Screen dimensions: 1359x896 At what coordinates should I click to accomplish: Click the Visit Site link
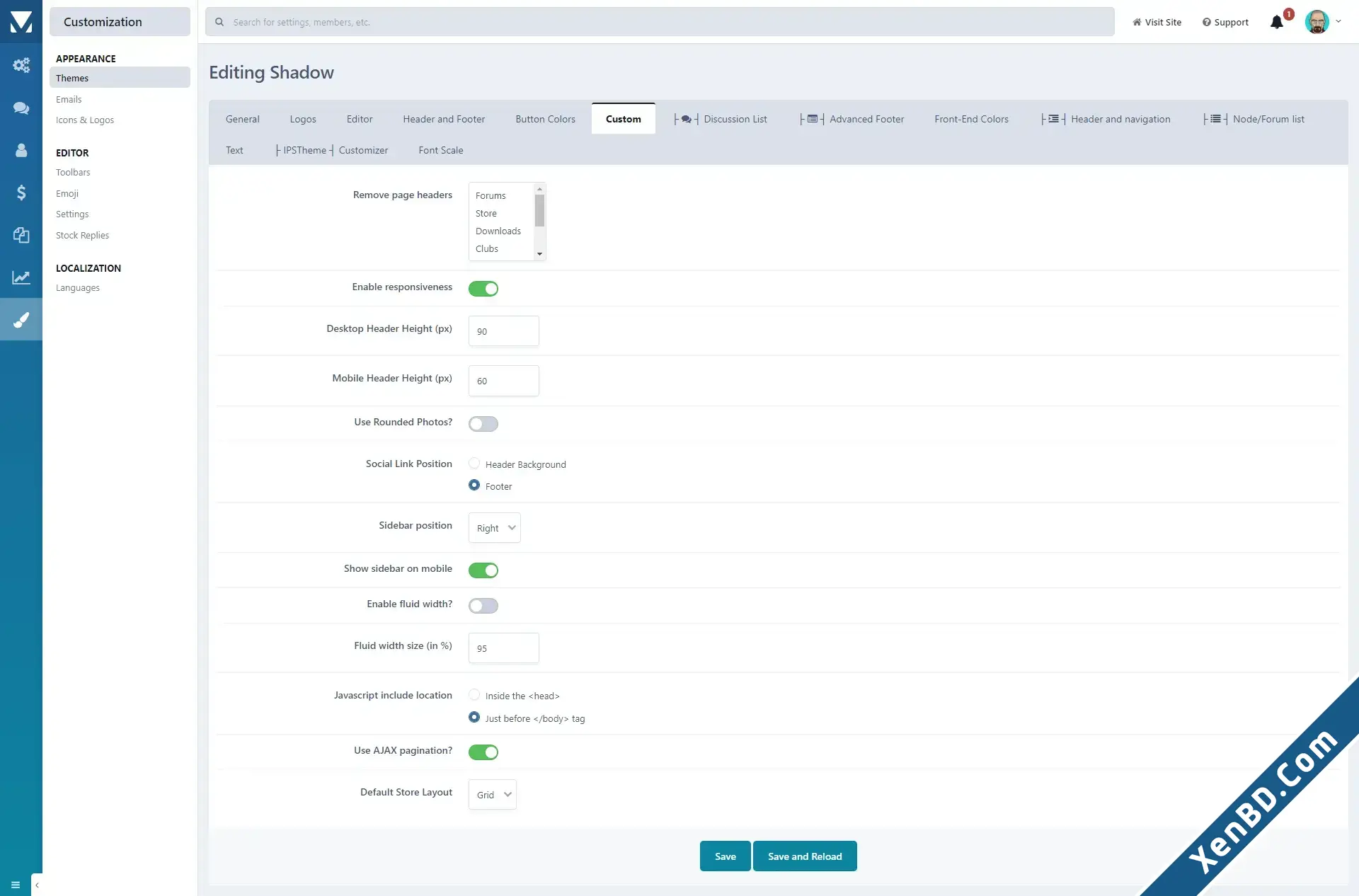[1157, 22]
